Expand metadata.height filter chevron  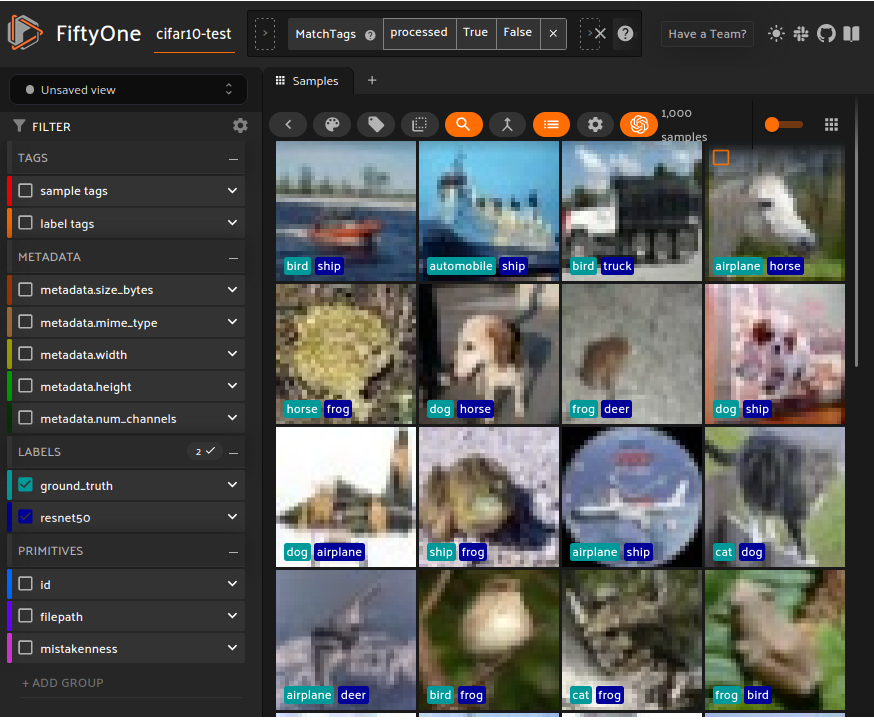tap(232, 386)
